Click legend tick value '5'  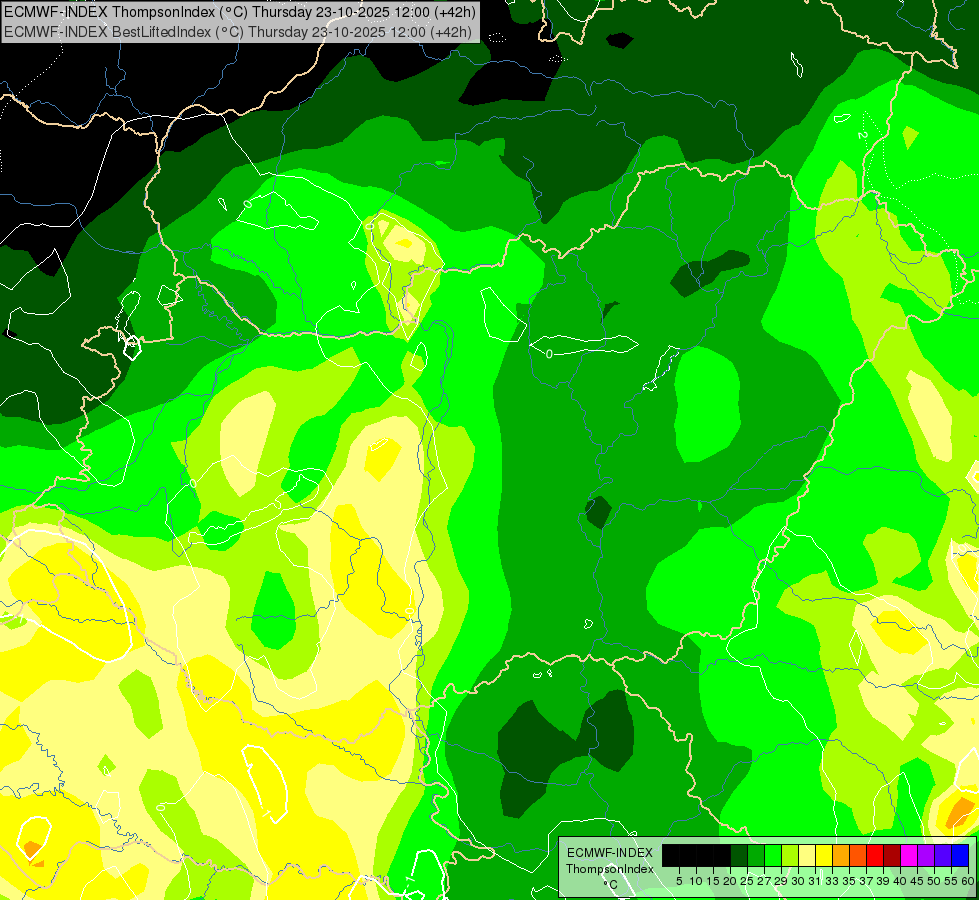679,881
